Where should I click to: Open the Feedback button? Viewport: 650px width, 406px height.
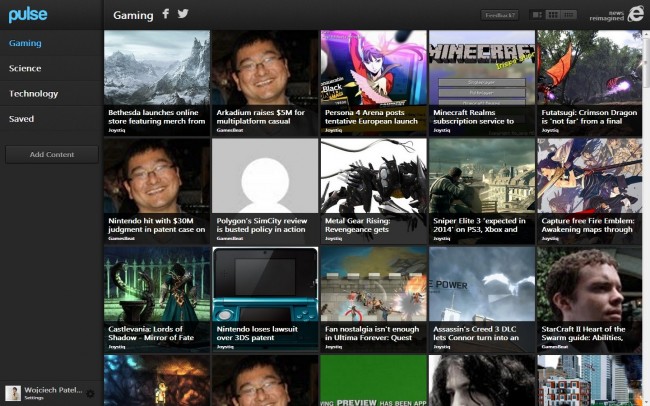pyautogui.click(x=500, y=15)
